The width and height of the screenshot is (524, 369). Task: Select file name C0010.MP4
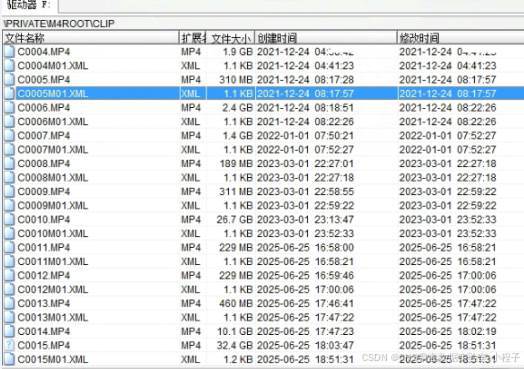click(44, 220)
